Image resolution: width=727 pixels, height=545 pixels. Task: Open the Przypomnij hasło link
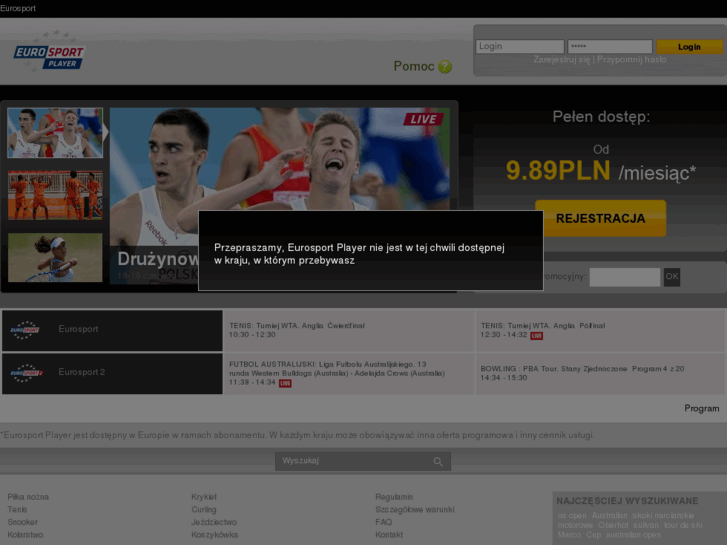[631, 59]
